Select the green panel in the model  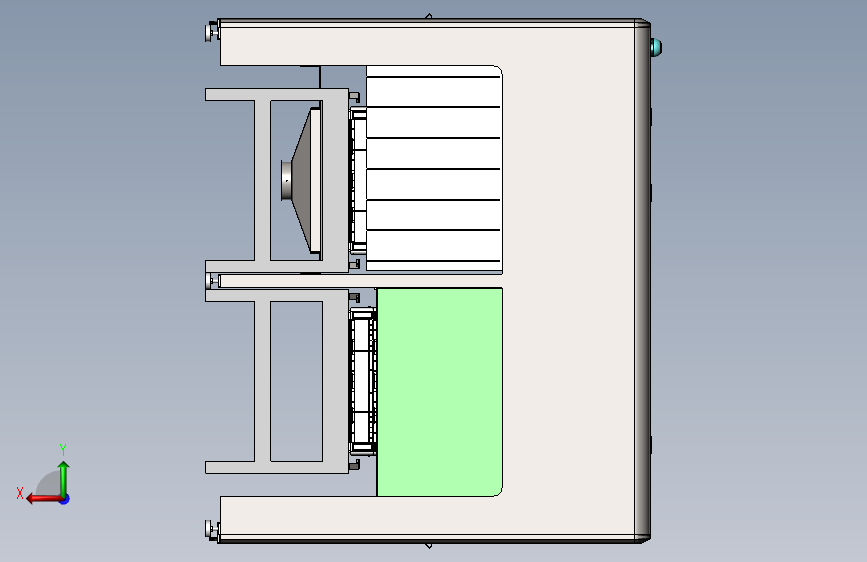(x=440, y=392)
